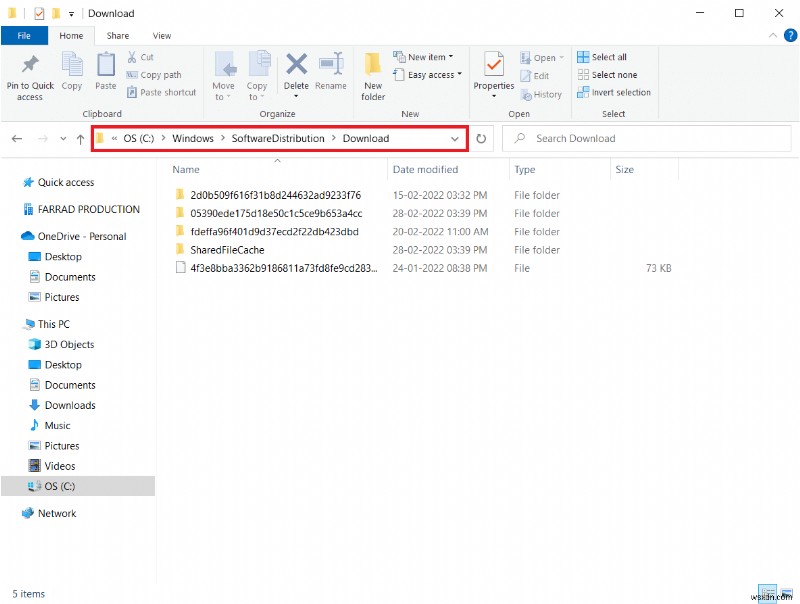Go forward with the right arrow
Viewport: 800px width, 604px height.
pos(43,138)
